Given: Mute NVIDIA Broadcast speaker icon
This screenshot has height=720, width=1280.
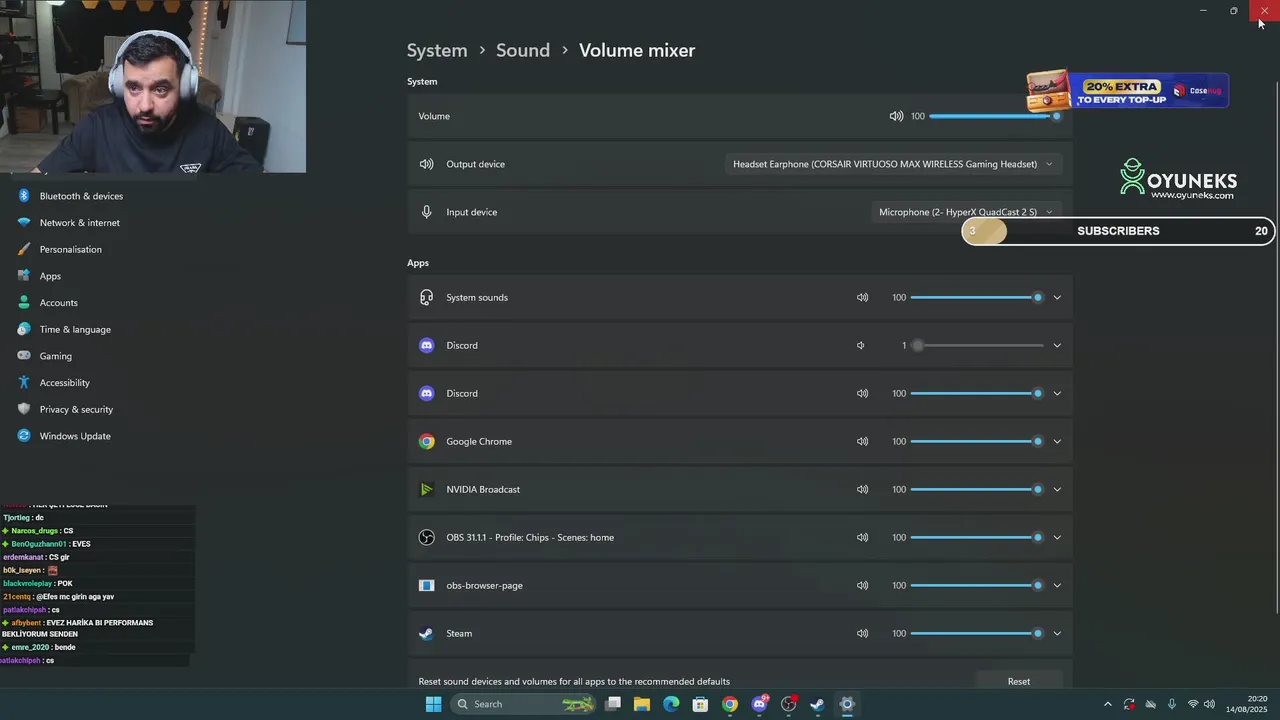Looking at the screenshot, I should pyautogui.click(x=862, y=489).
